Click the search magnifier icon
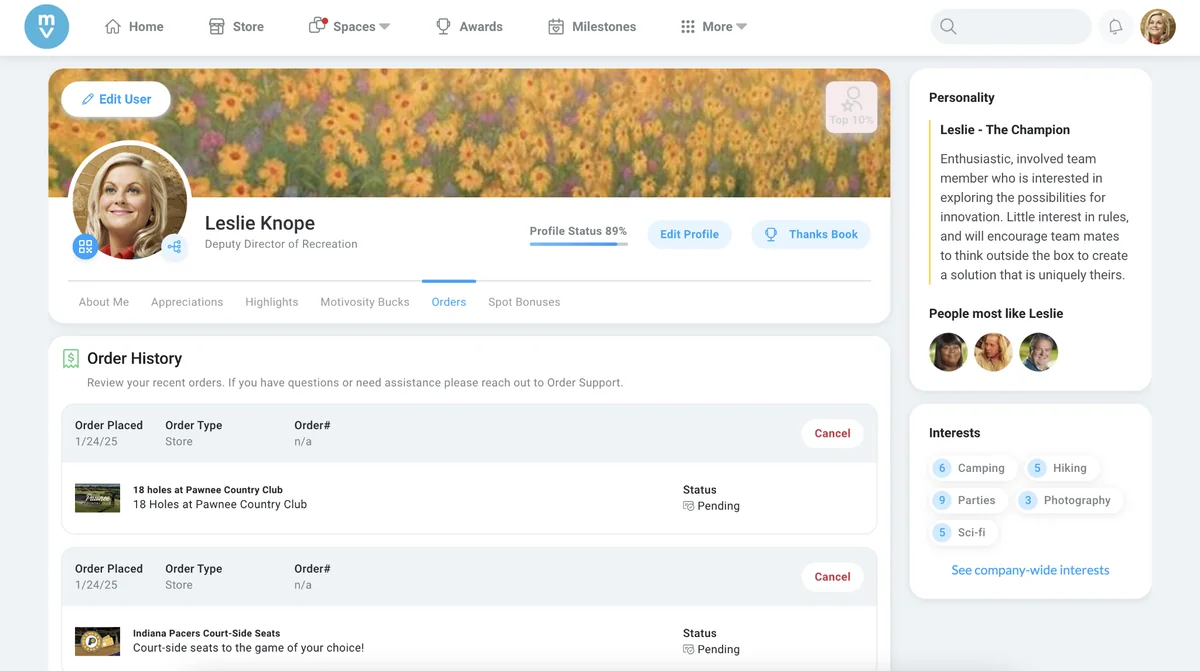1200x671 pixels. [948, 27]
